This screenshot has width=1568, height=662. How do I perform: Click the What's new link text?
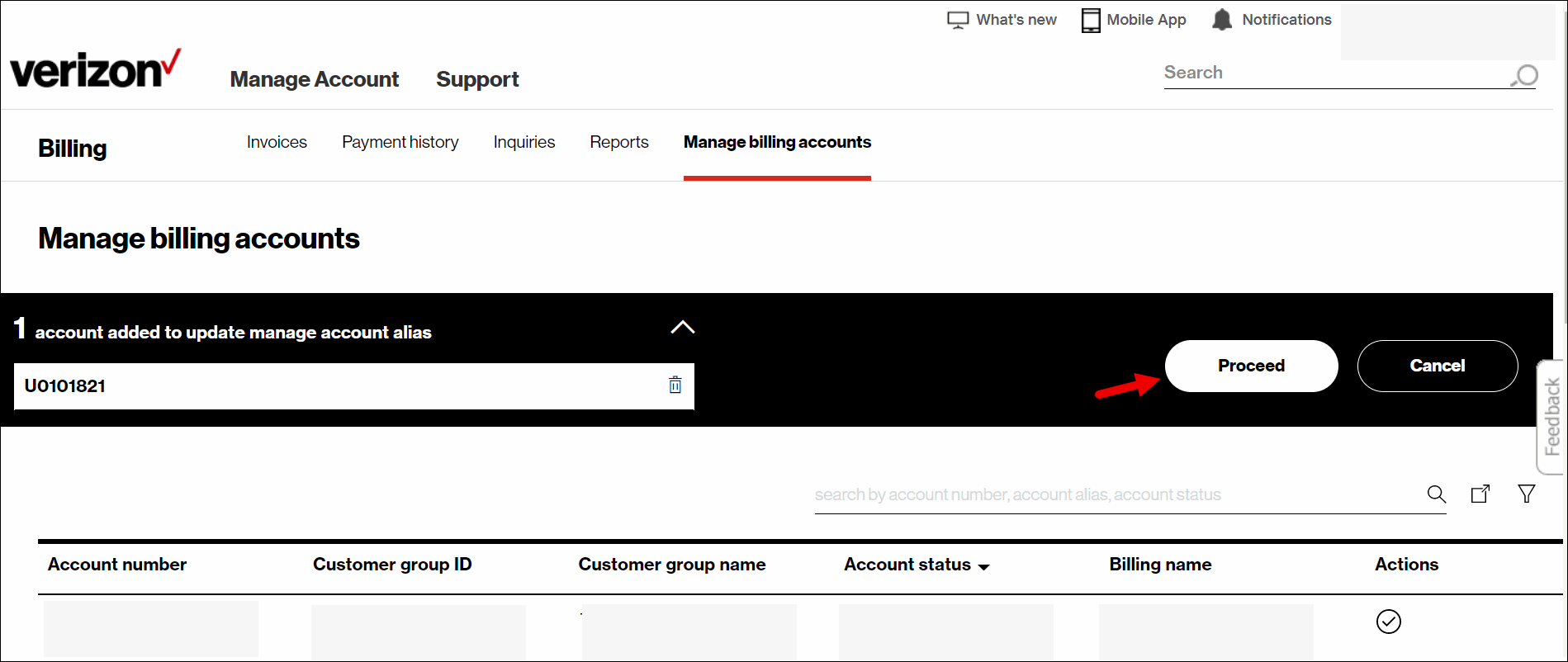pyautogui.click(x=1016, y=20)
